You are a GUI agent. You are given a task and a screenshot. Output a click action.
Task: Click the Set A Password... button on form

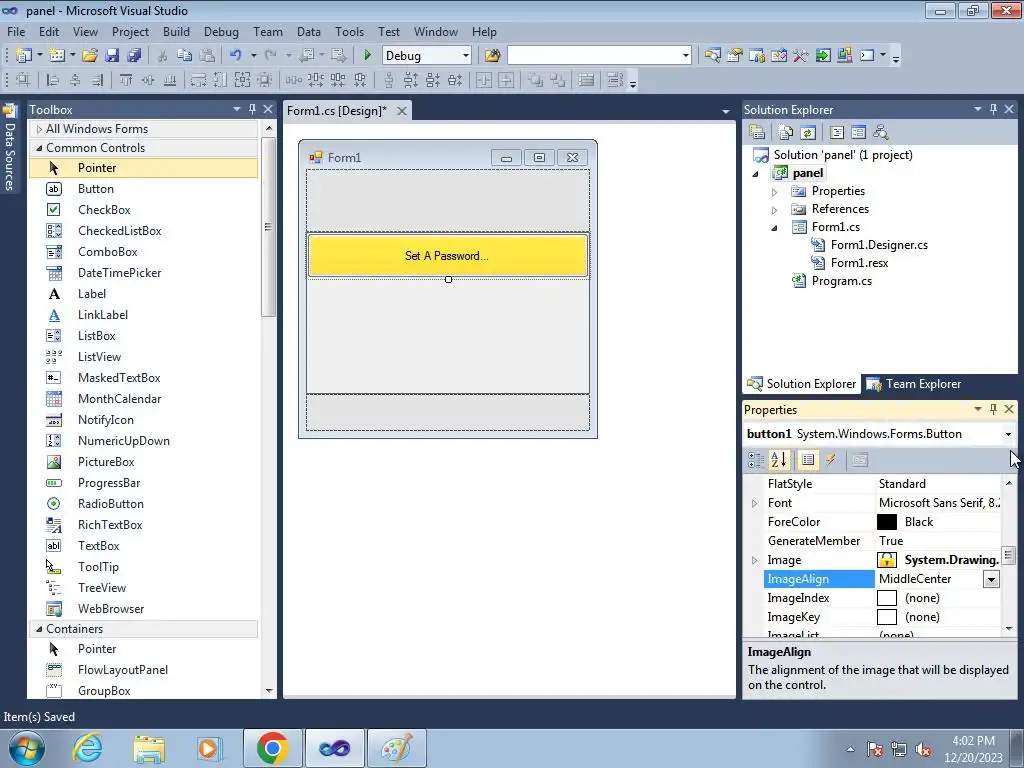coord(447,256)
